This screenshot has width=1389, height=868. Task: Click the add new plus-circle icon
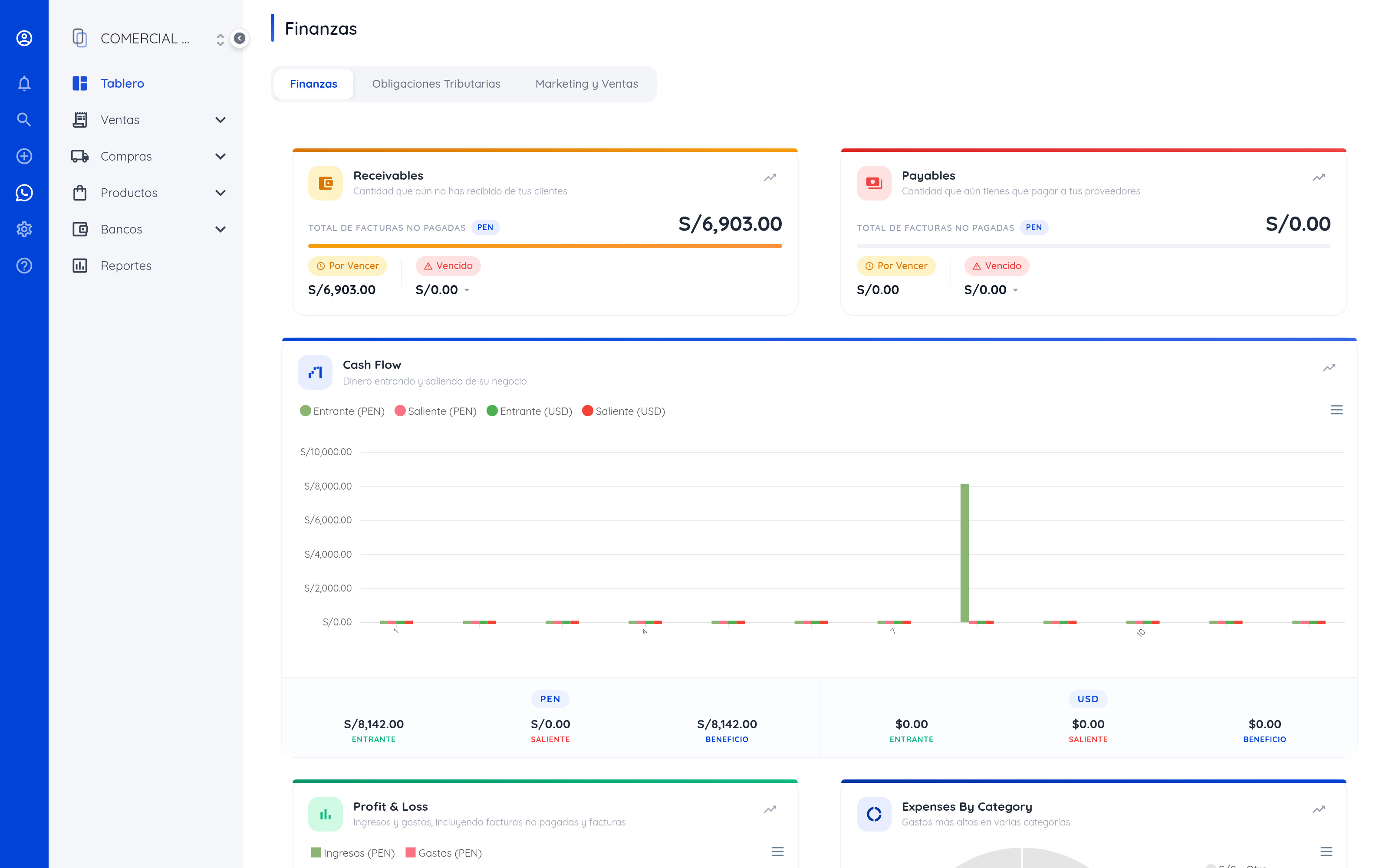(24, 156)
